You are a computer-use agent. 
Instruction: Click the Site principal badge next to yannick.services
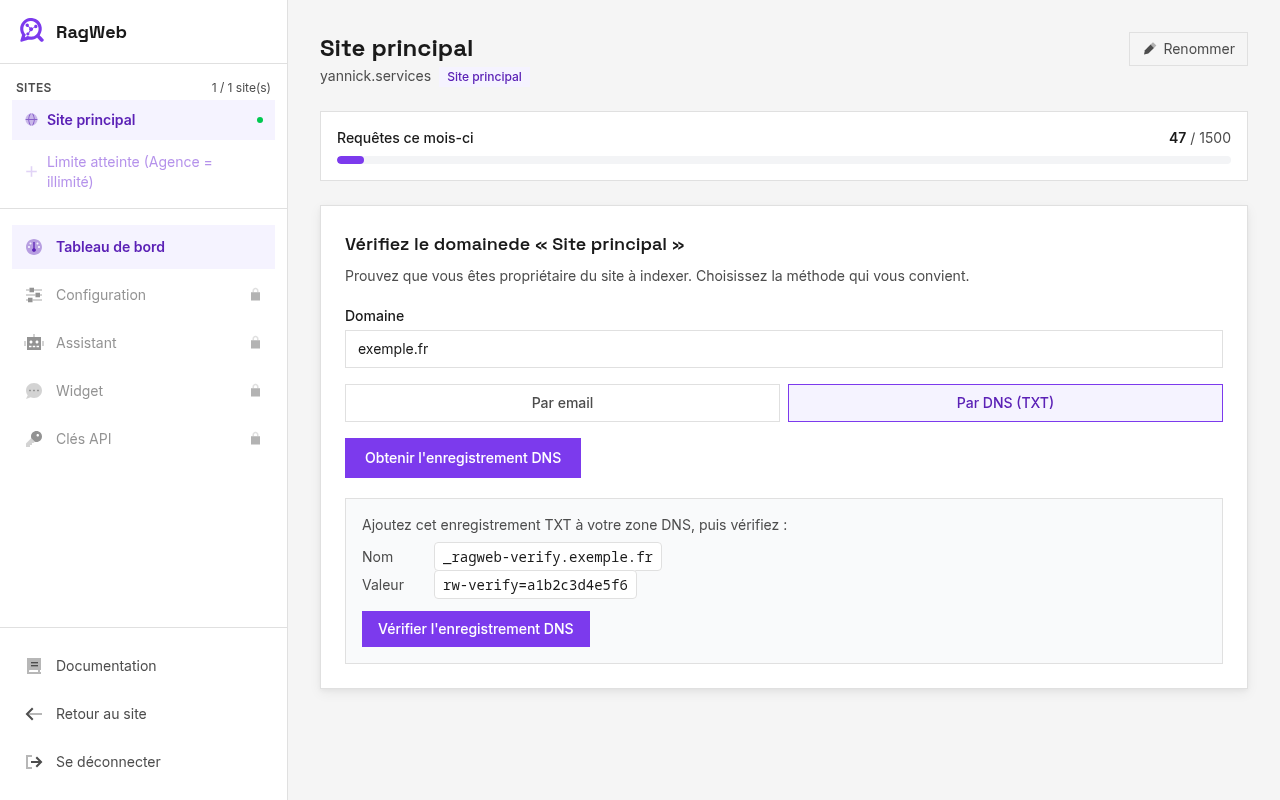click(484, 77)
